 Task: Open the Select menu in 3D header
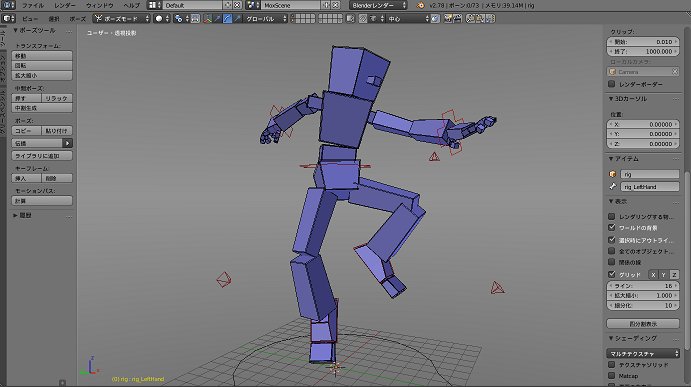[54, 19]
